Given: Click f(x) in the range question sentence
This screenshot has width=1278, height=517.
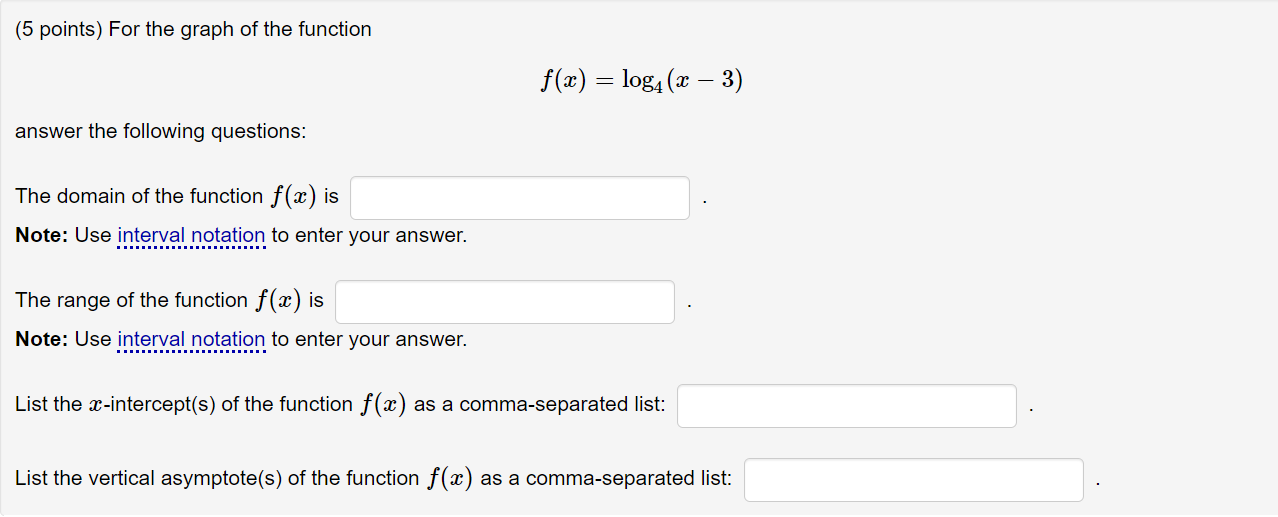Looking at the screenshot, I should [x=278, y=301].
